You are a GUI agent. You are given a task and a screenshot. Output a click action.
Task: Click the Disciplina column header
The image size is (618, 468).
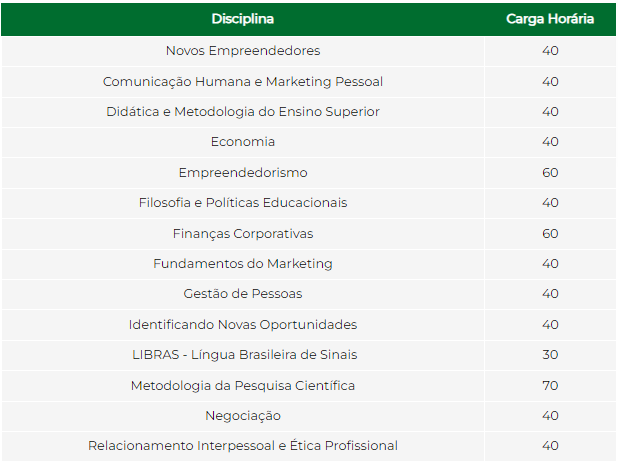[243, 19]
